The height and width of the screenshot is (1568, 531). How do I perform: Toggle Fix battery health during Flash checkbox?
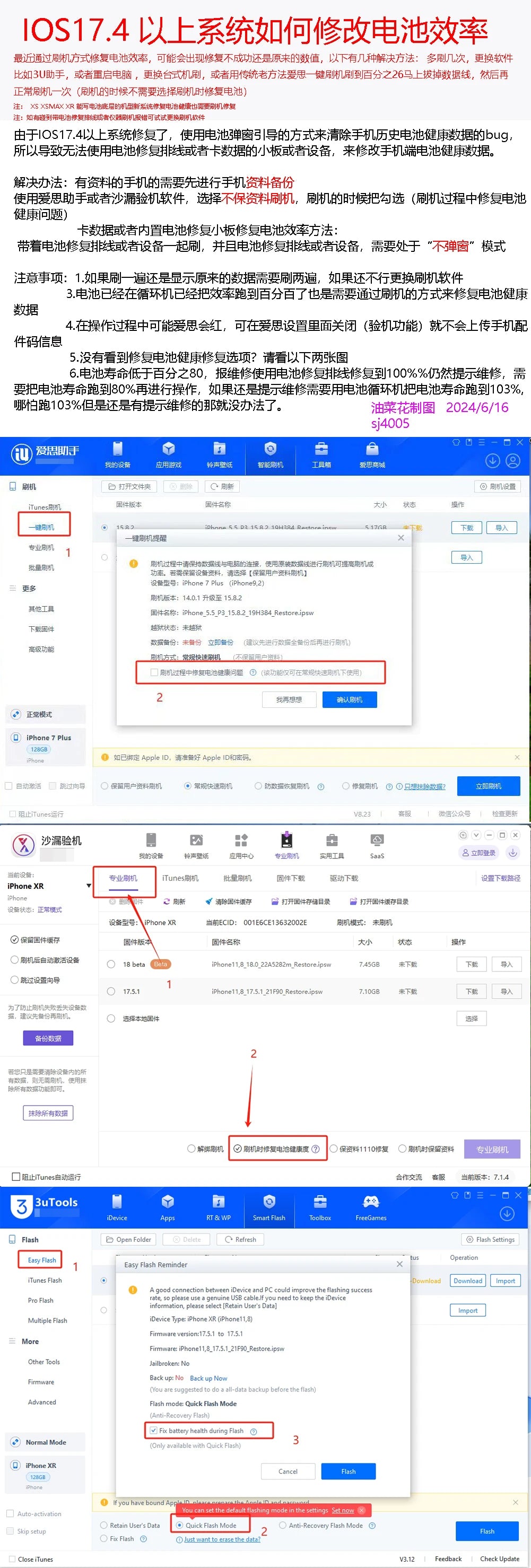point(153,1431)
